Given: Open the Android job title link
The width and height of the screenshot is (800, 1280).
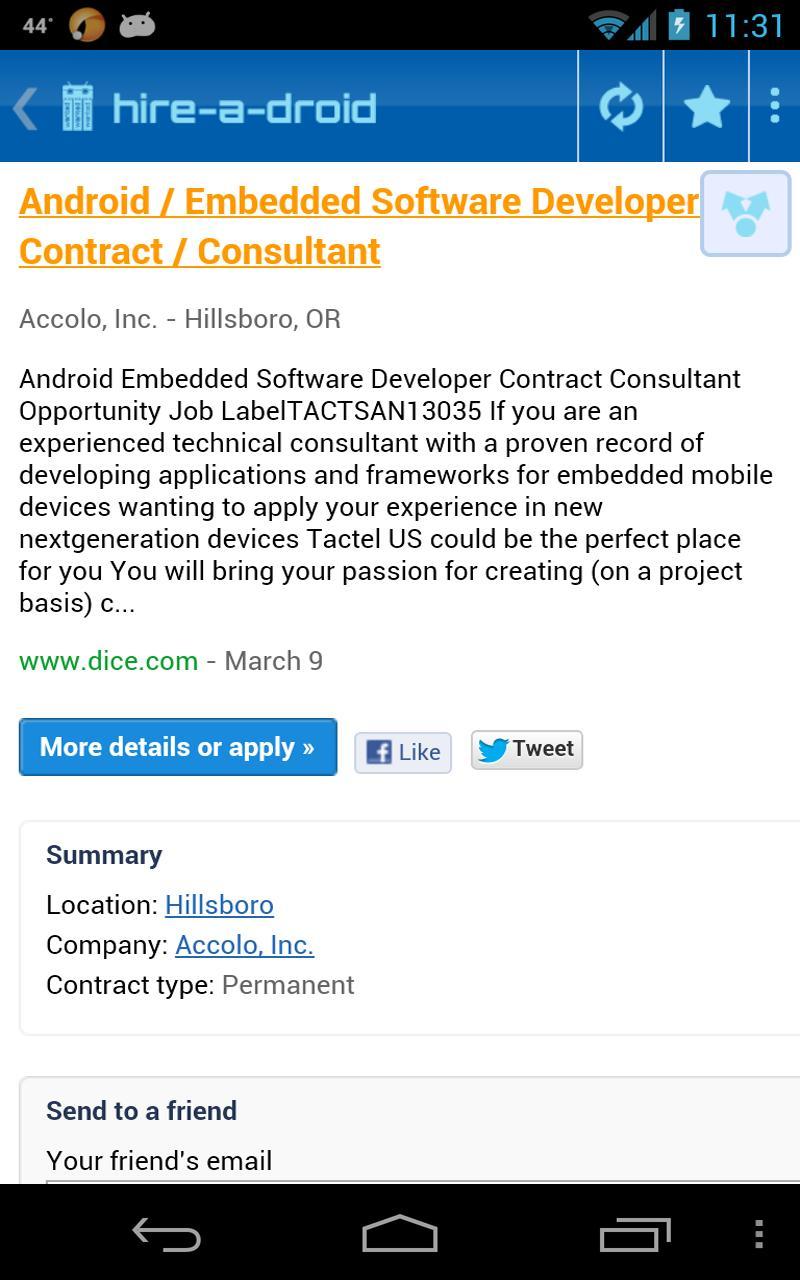Looking at the screenshot, I should pos(358,226).
